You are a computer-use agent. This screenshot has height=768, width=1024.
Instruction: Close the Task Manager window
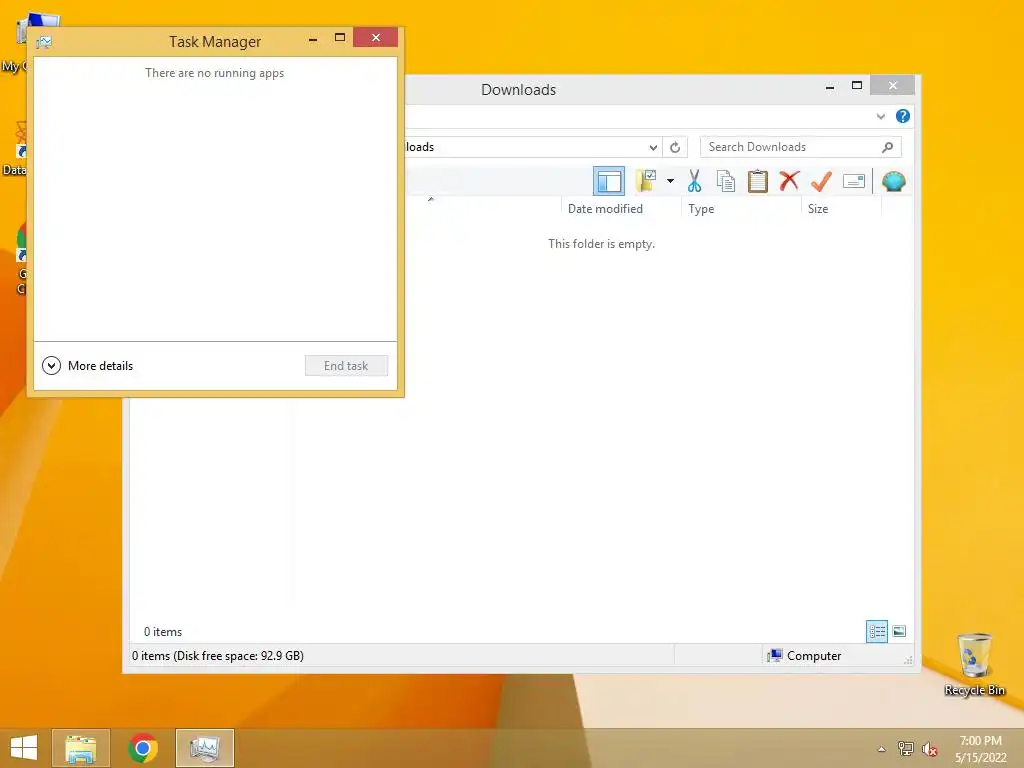[x=376, y=37]
